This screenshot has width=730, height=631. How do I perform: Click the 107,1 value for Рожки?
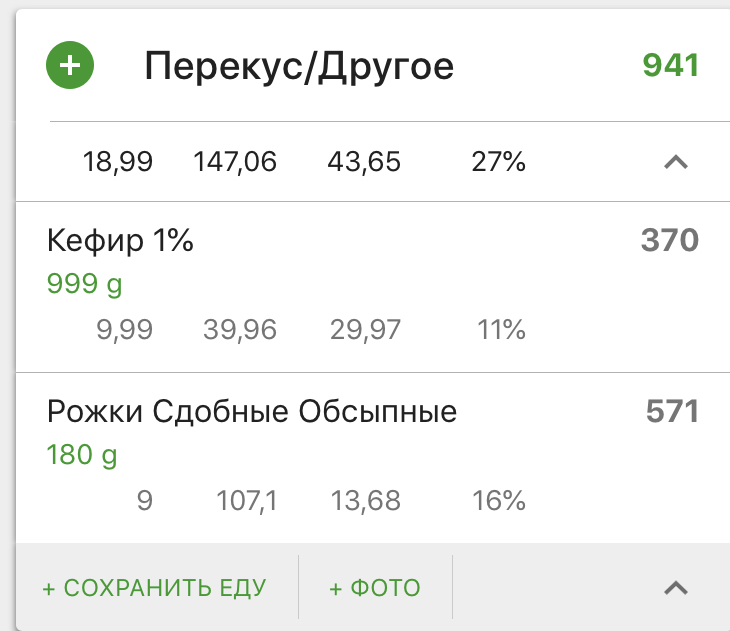[247, 500]
